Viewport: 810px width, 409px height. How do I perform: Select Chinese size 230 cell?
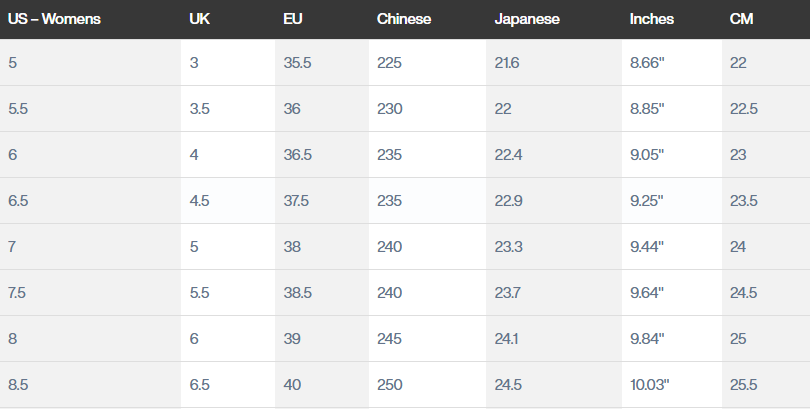(389, 109)
